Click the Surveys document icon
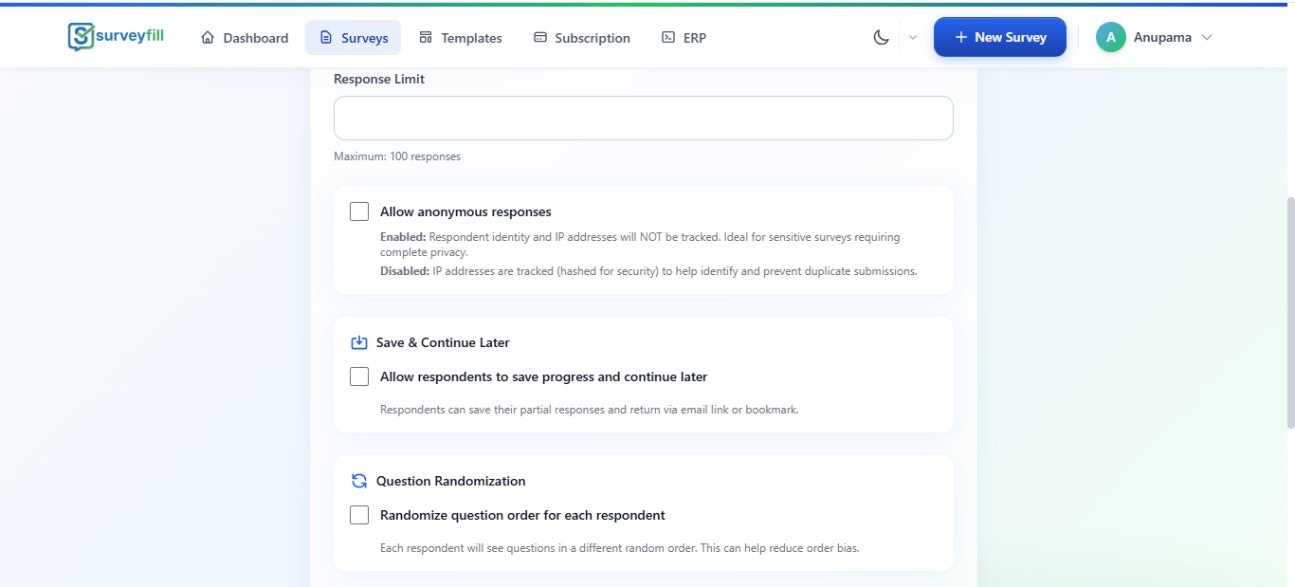This screenshot has width=1295, height=587. point(326,38)
